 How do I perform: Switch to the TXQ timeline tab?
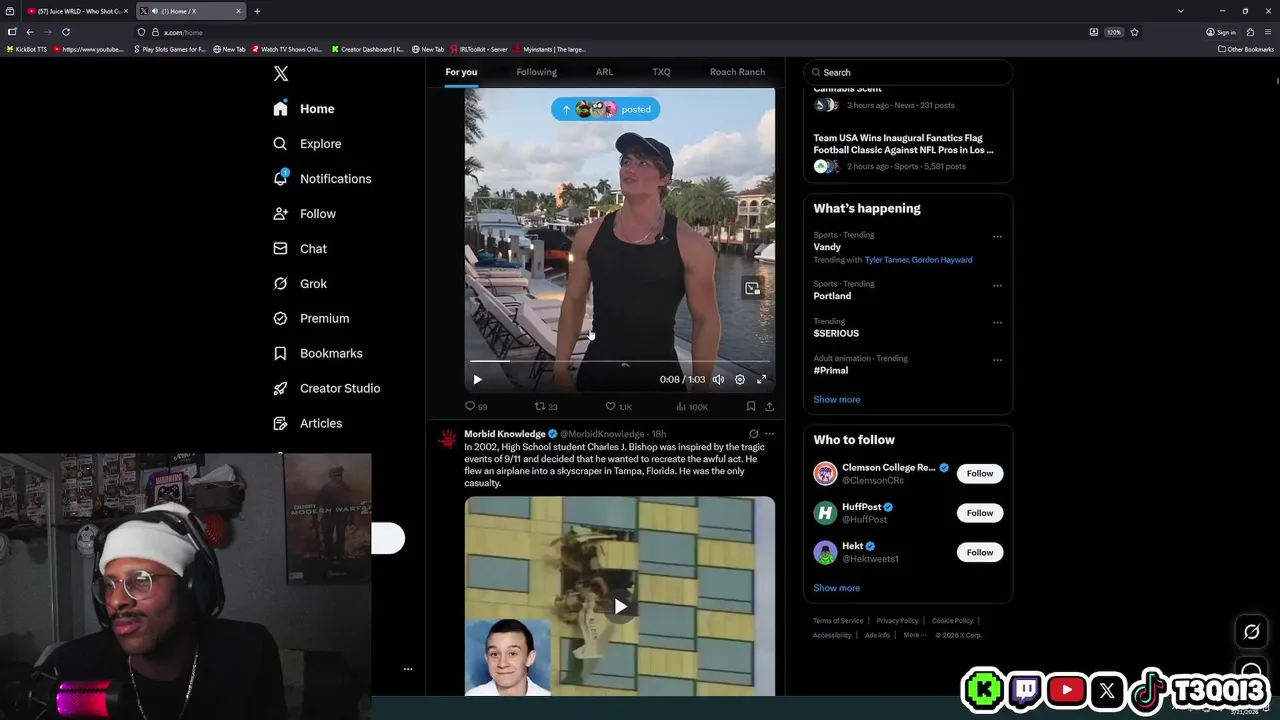pos(661,72)
